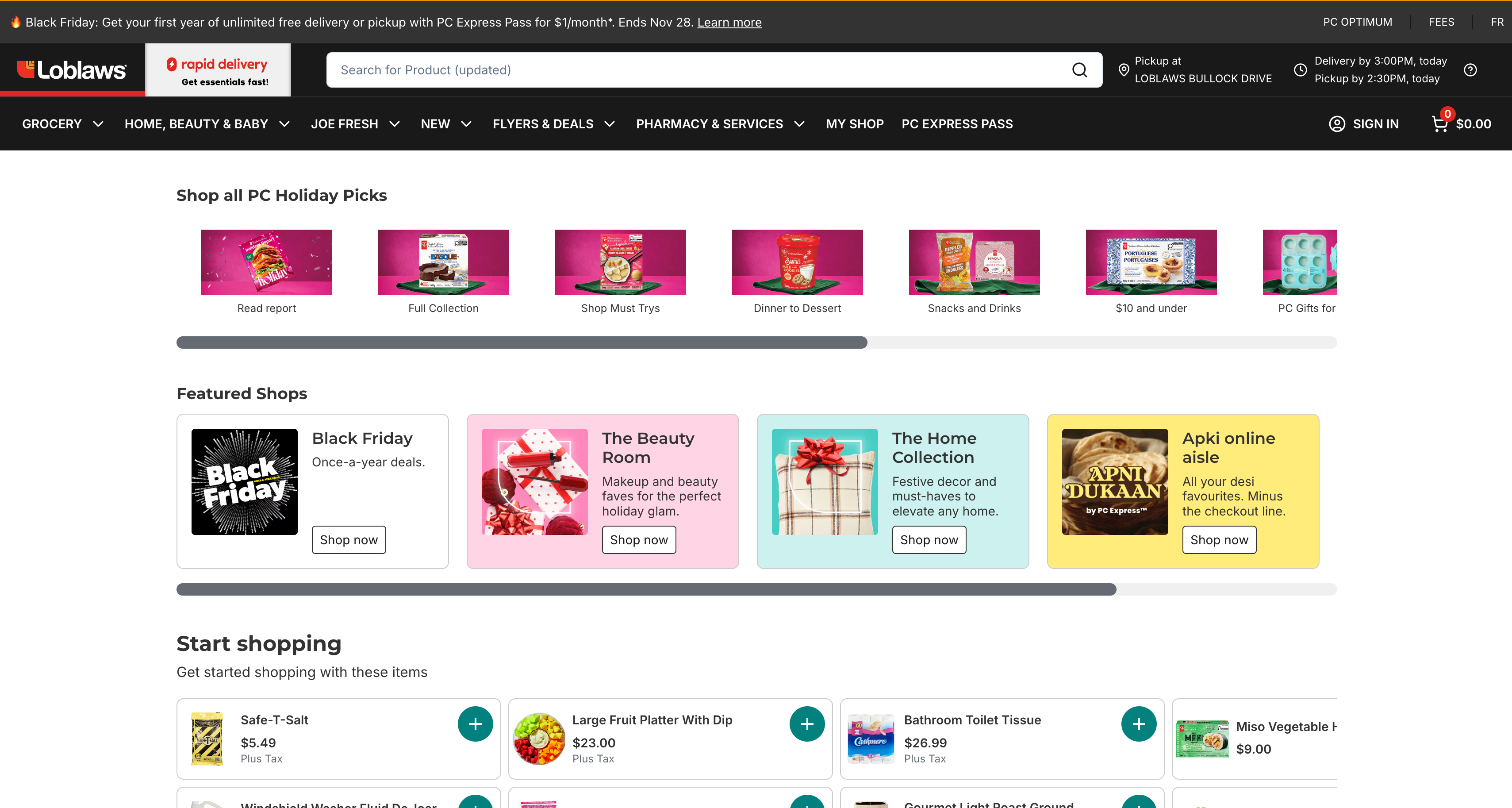
Task: Expand the Grocery menu
Action: [x=63, y=124]
